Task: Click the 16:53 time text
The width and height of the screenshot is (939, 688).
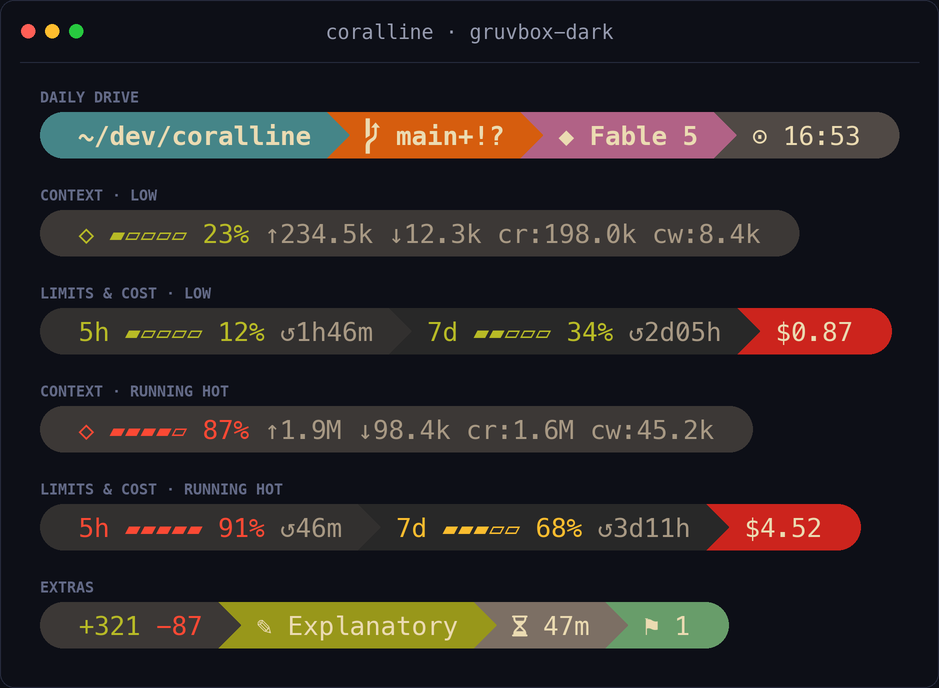Action: point(822,137)
